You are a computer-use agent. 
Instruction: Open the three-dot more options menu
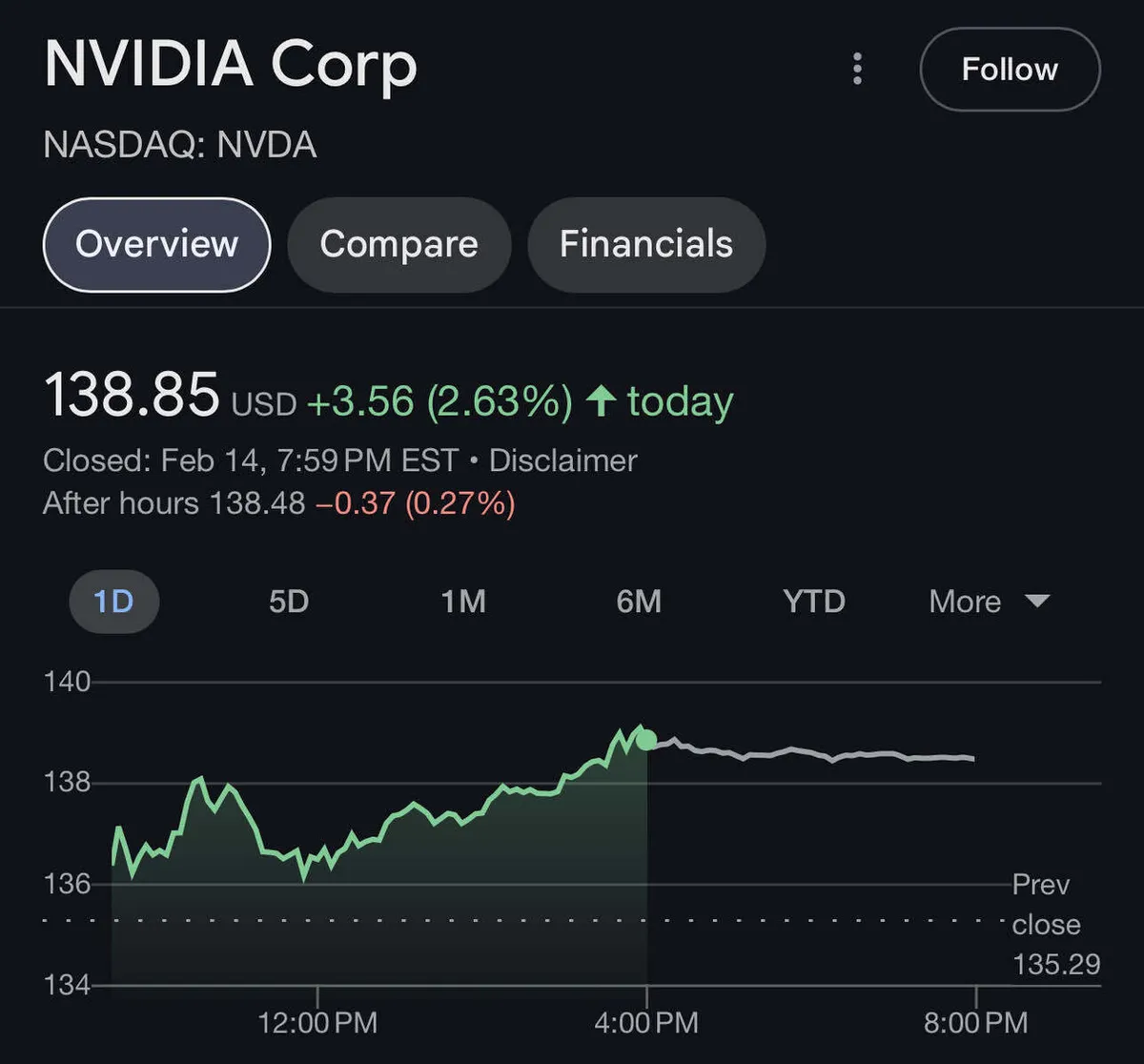point(858,69)
